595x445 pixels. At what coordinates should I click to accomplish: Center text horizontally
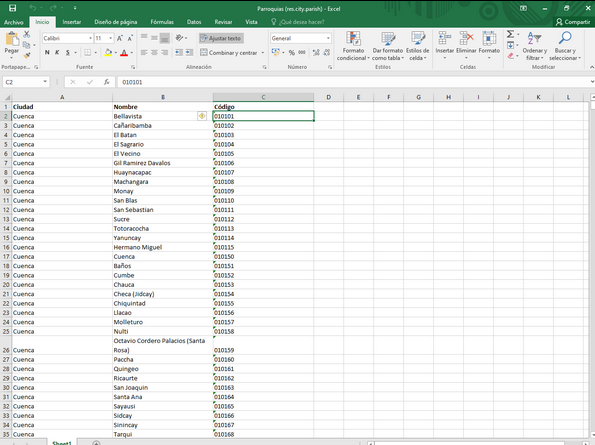click(154, 52)
